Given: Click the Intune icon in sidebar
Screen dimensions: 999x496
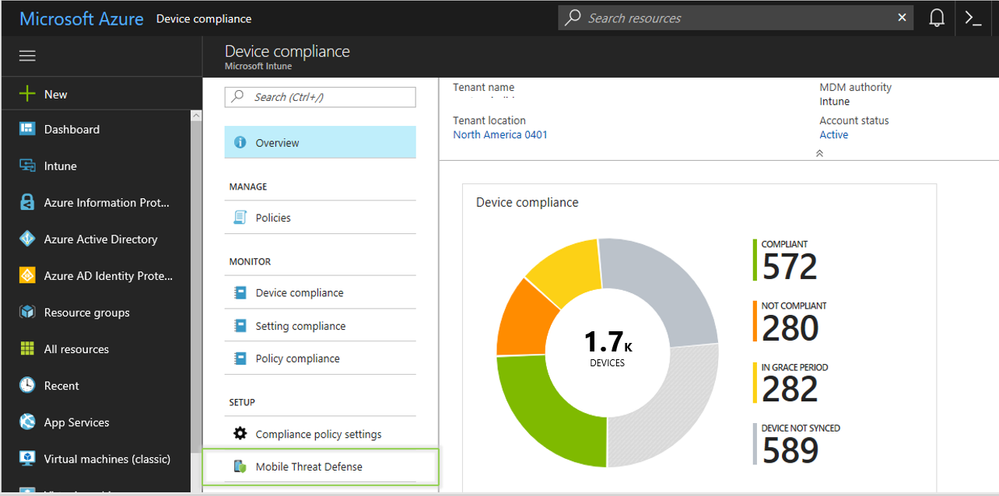Looking at the screenshot, I should pyautogui.click(x=27, y=166).
